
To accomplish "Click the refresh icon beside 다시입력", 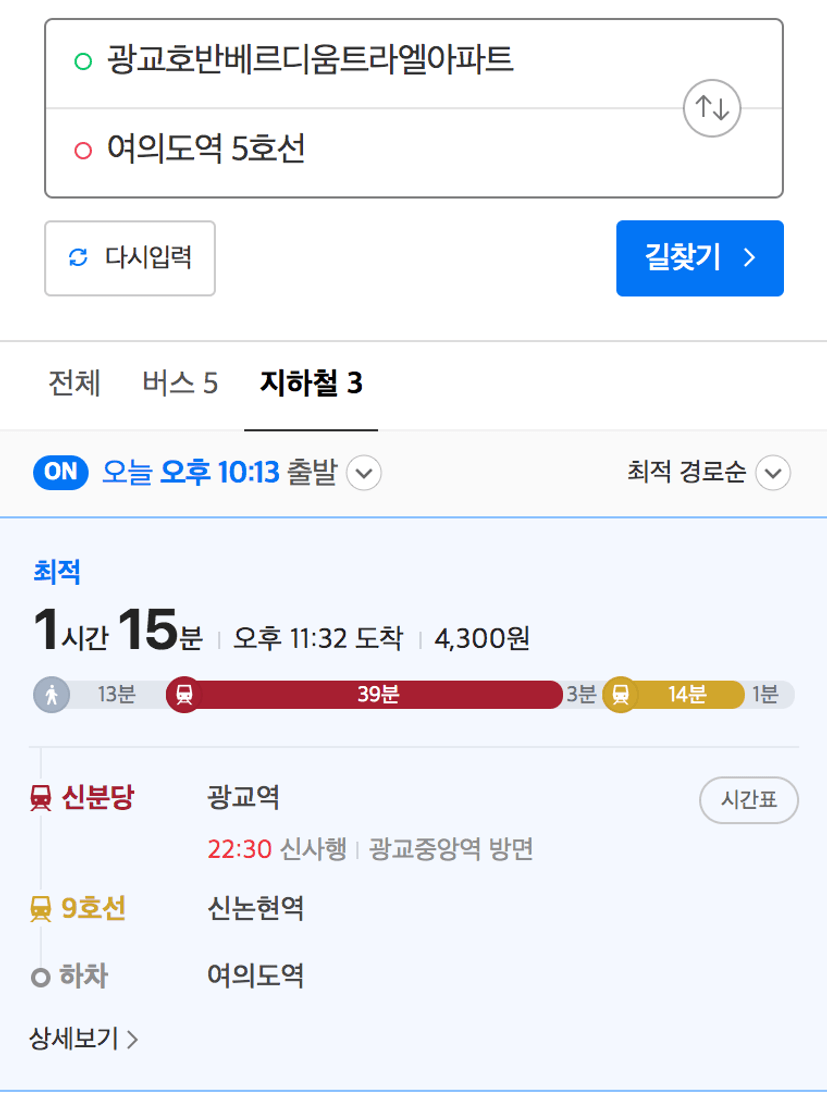I will click(x=78, y=257).
